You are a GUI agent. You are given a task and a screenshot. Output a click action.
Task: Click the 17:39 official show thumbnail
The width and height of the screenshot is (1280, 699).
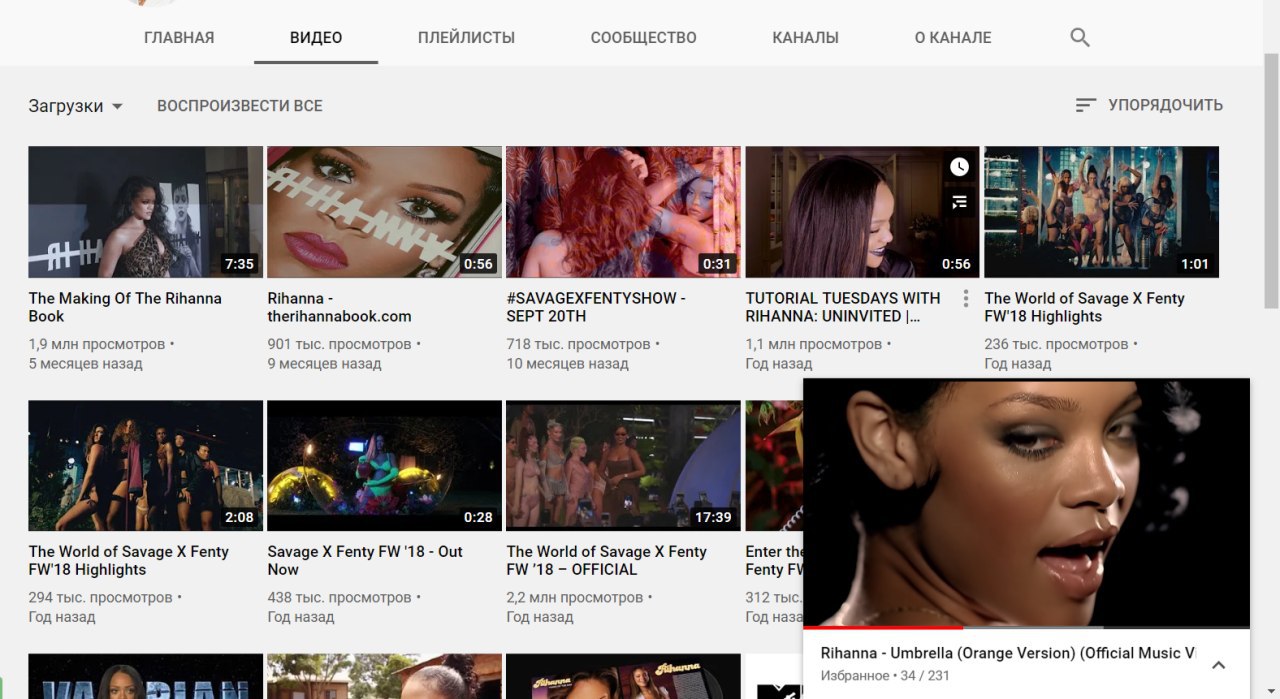[624, 465]
